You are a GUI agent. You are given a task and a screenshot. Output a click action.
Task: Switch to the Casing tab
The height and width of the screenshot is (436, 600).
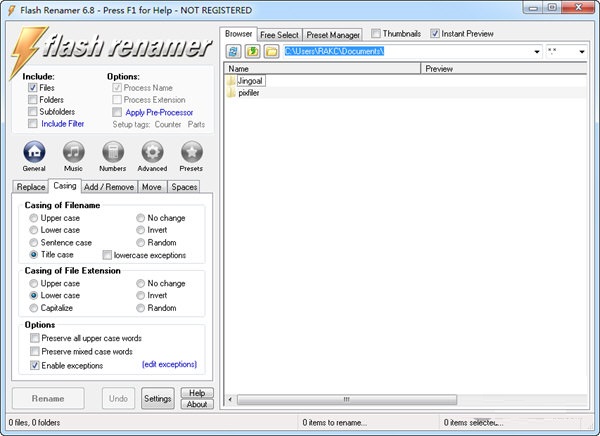tap(65, 186)
